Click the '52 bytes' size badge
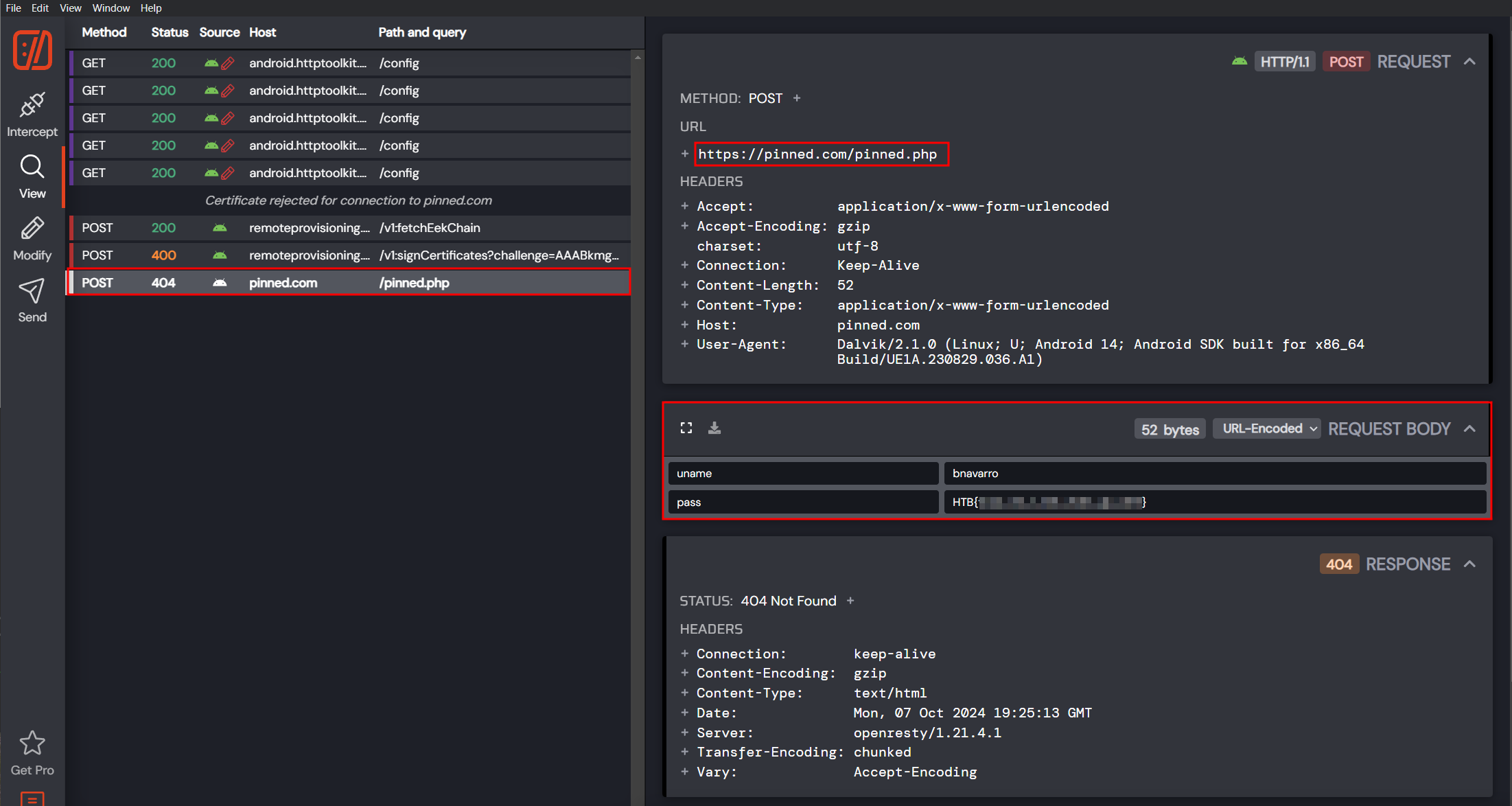Viewport: 1512px width, 806px height. click(1170, 429)
